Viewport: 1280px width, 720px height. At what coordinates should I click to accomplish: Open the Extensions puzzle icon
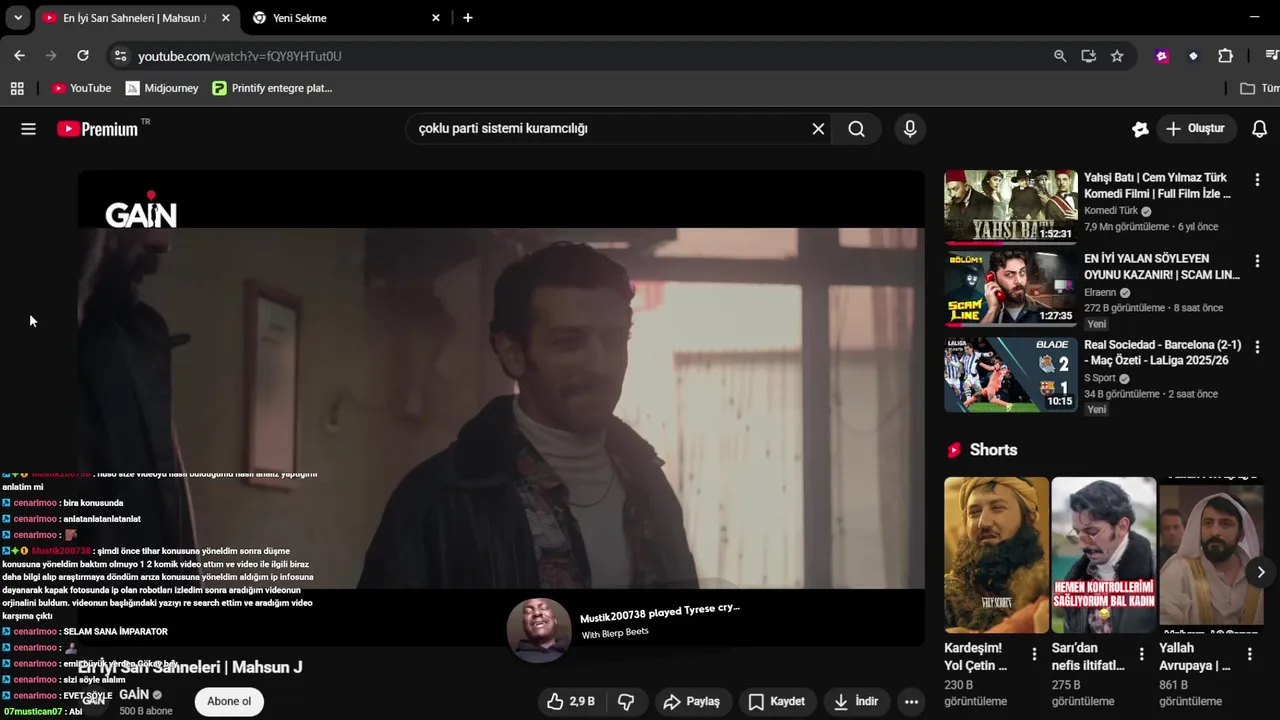(x=1226, y=56)
